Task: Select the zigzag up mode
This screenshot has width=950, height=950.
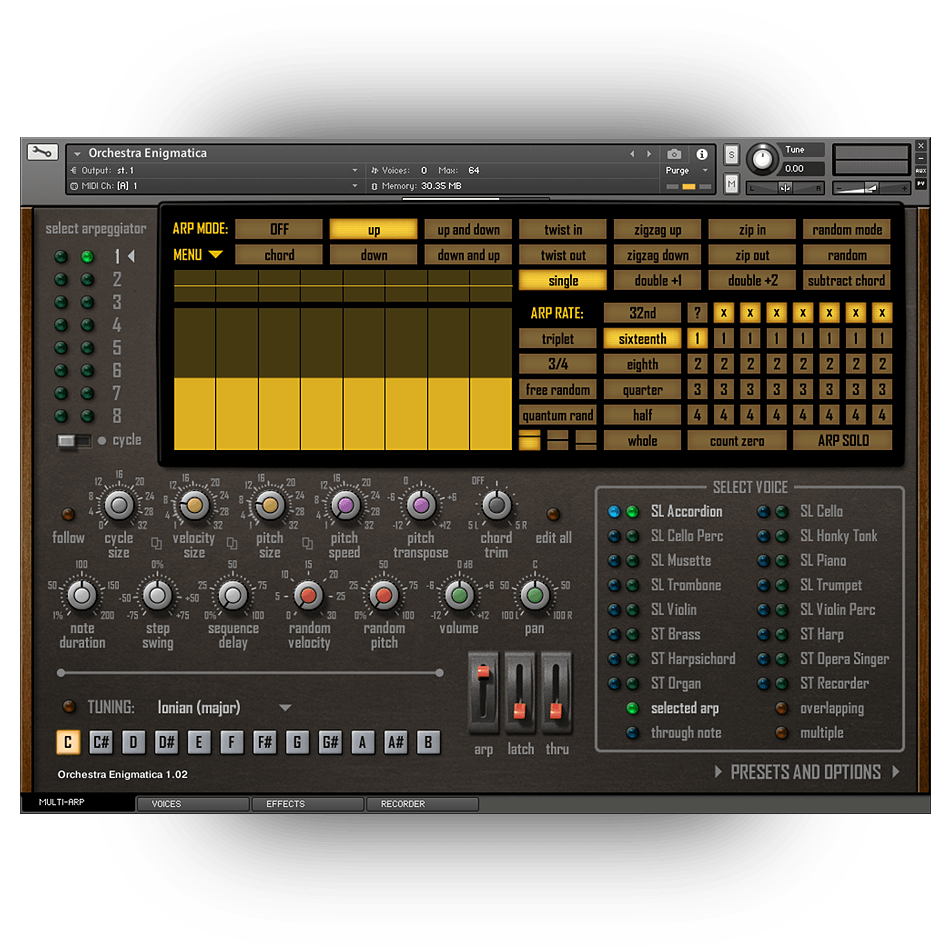Action: point(657,230)
